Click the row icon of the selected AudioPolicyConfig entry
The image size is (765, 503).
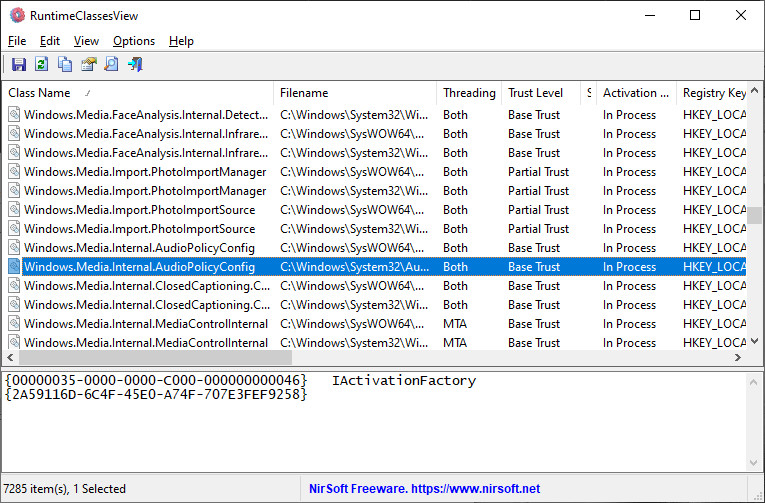coord(15,267)
